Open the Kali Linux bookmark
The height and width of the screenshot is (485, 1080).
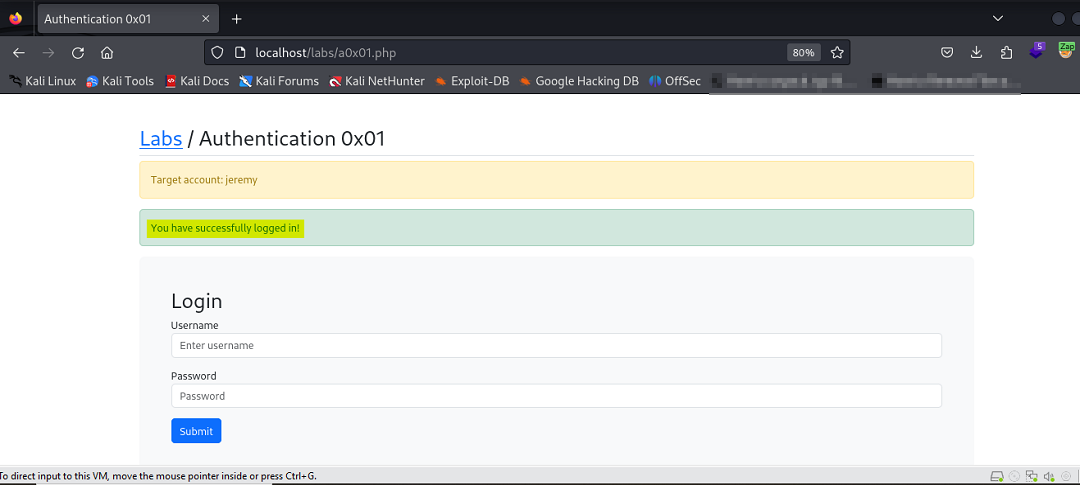43,81
